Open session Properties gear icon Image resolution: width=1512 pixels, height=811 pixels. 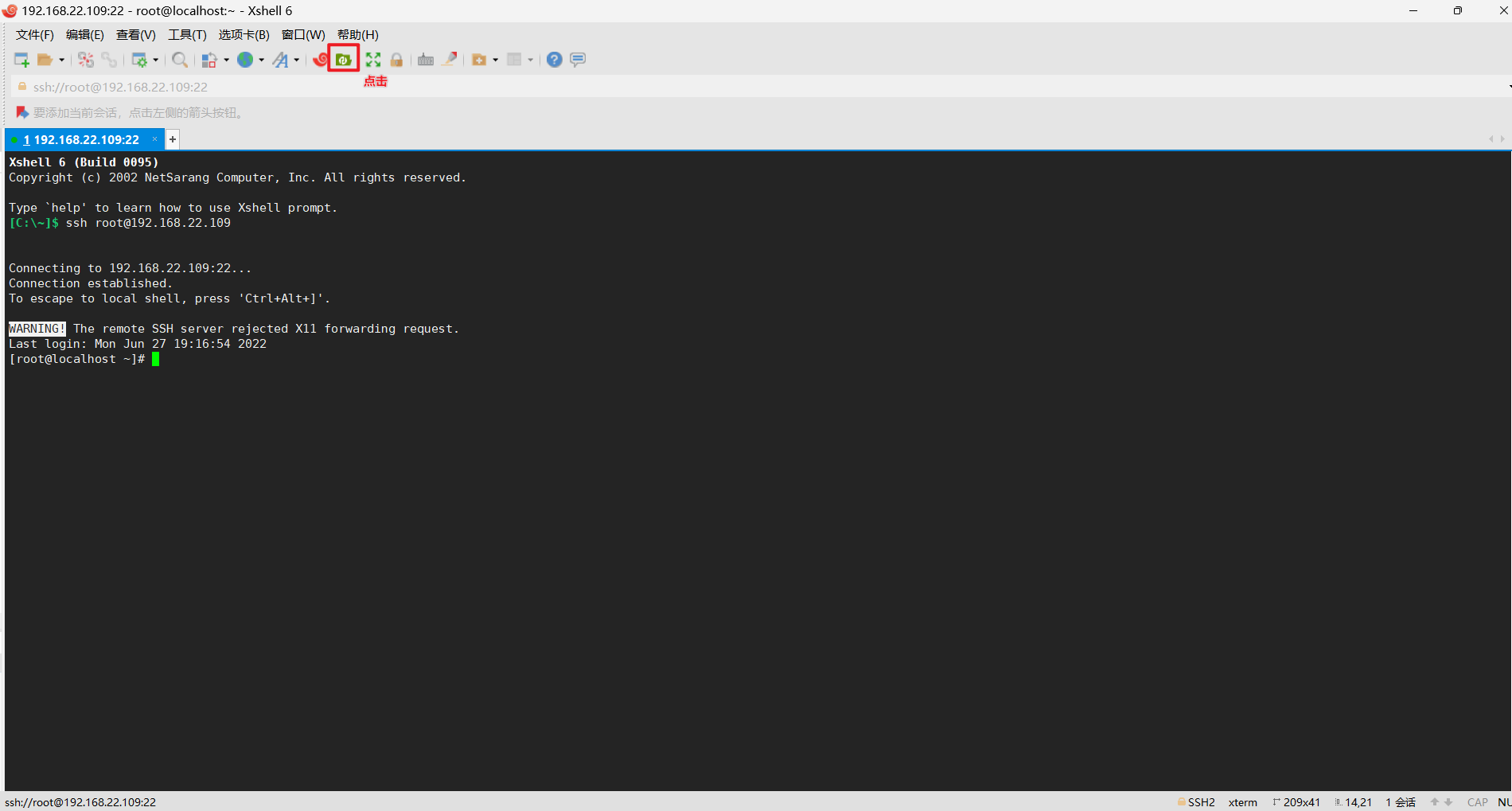(x=139, y=60)
